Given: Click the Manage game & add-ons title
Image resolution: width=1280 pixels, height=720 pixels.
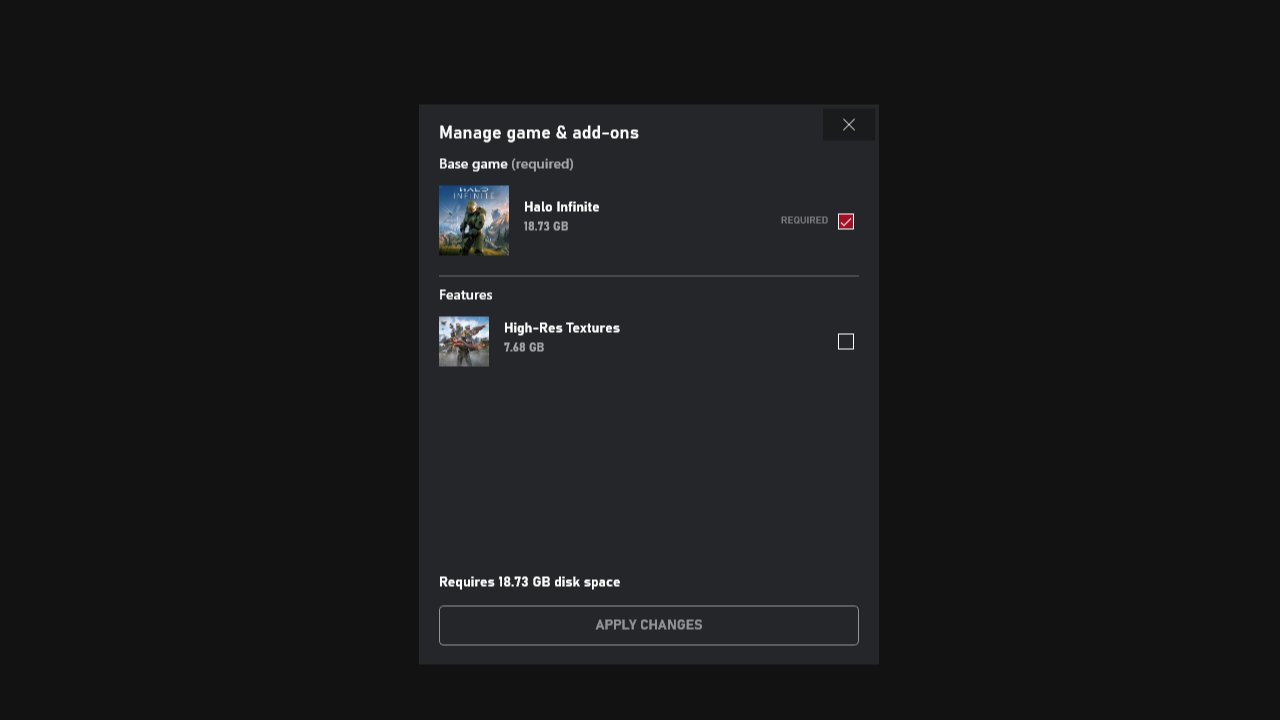Looking at the screenshot, I should pyautogui.click(x=539, y=133).
